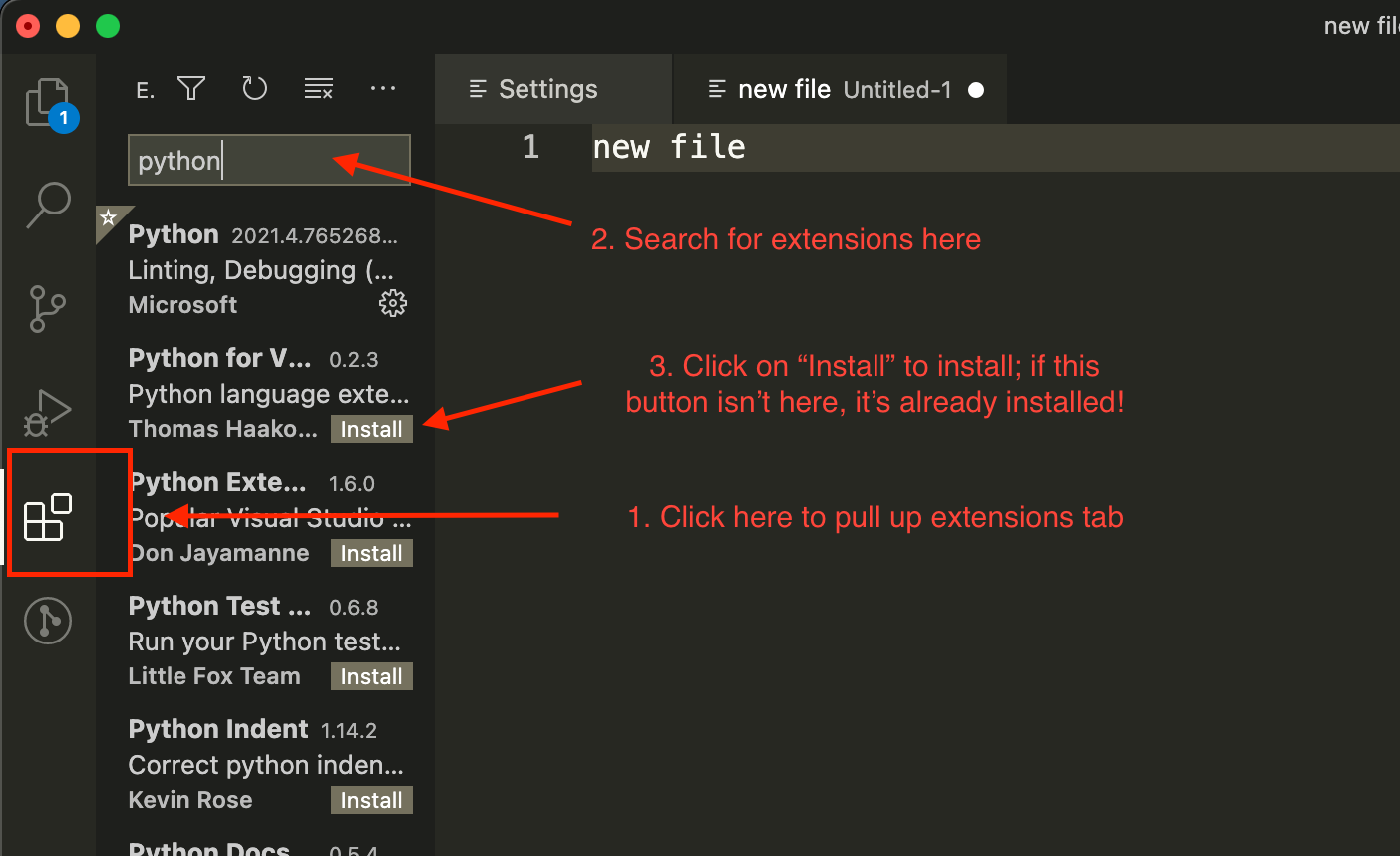This screenshot has width=1400, height=856.
Task: Select the Python extension by Microsoft
Action: [267, 269]
